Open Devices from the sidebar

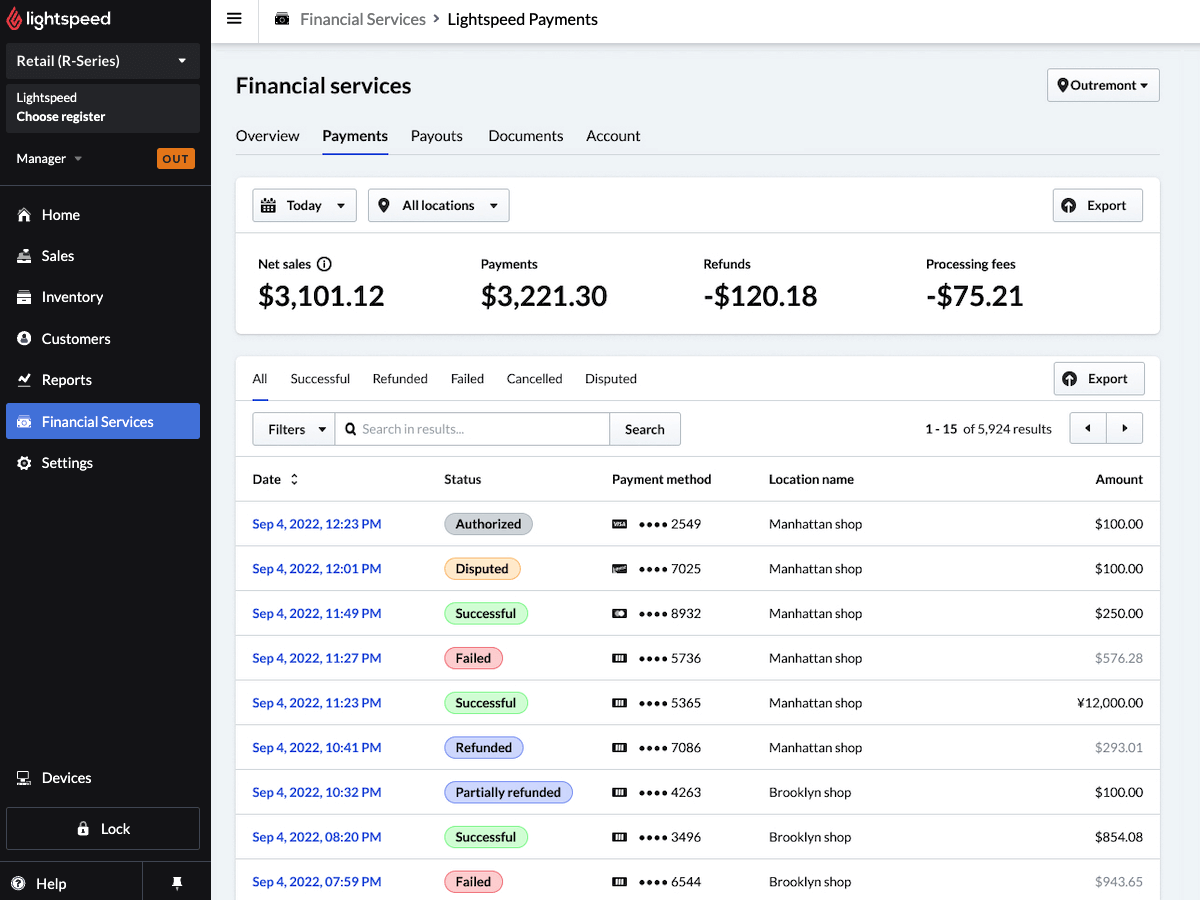coord(103,778)
